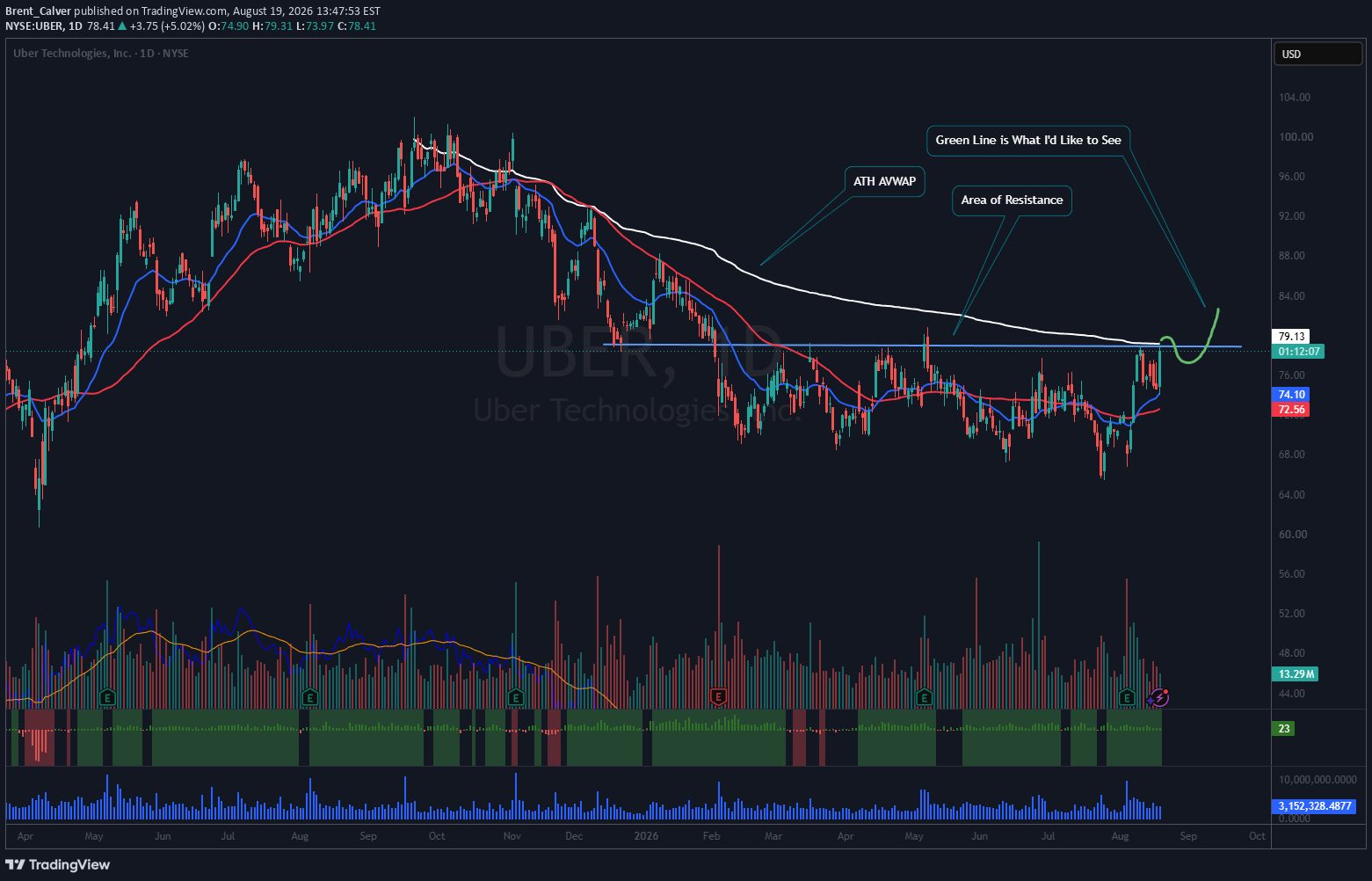Click the 10,000,000.0000 axis label

[1316, 780]
